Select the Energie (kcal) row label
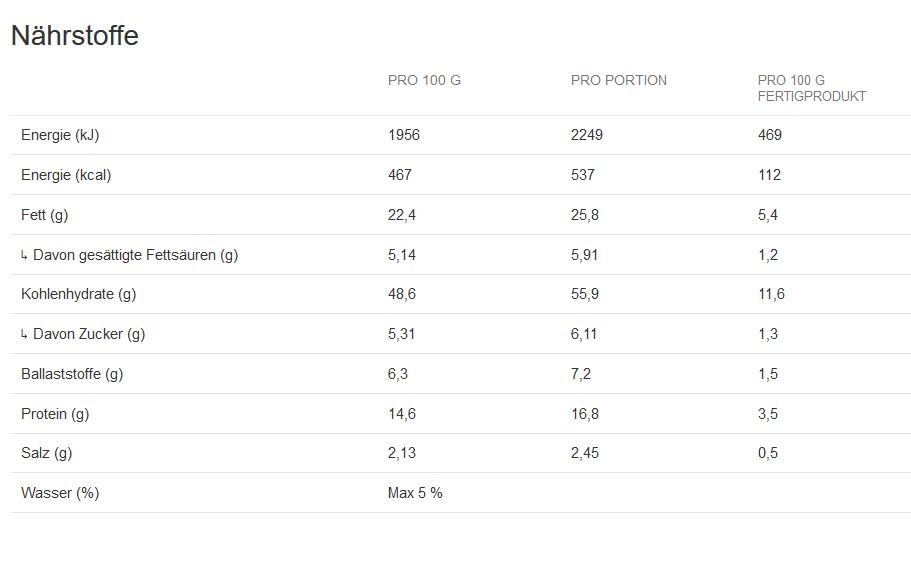 [x=66, y=175]
